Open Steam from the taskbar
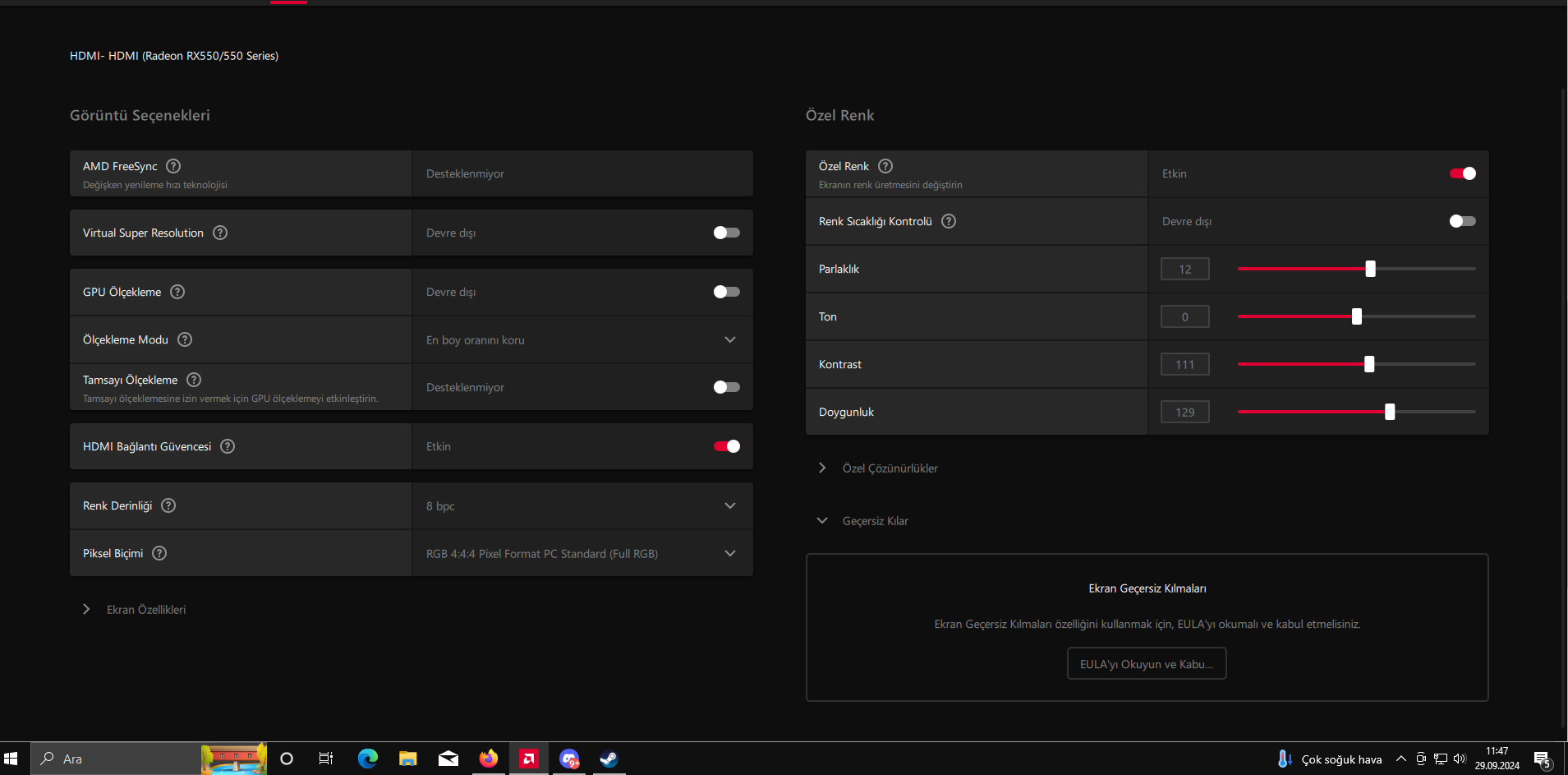The height and width of the screenshot is (775, 1568). [609, 759]
